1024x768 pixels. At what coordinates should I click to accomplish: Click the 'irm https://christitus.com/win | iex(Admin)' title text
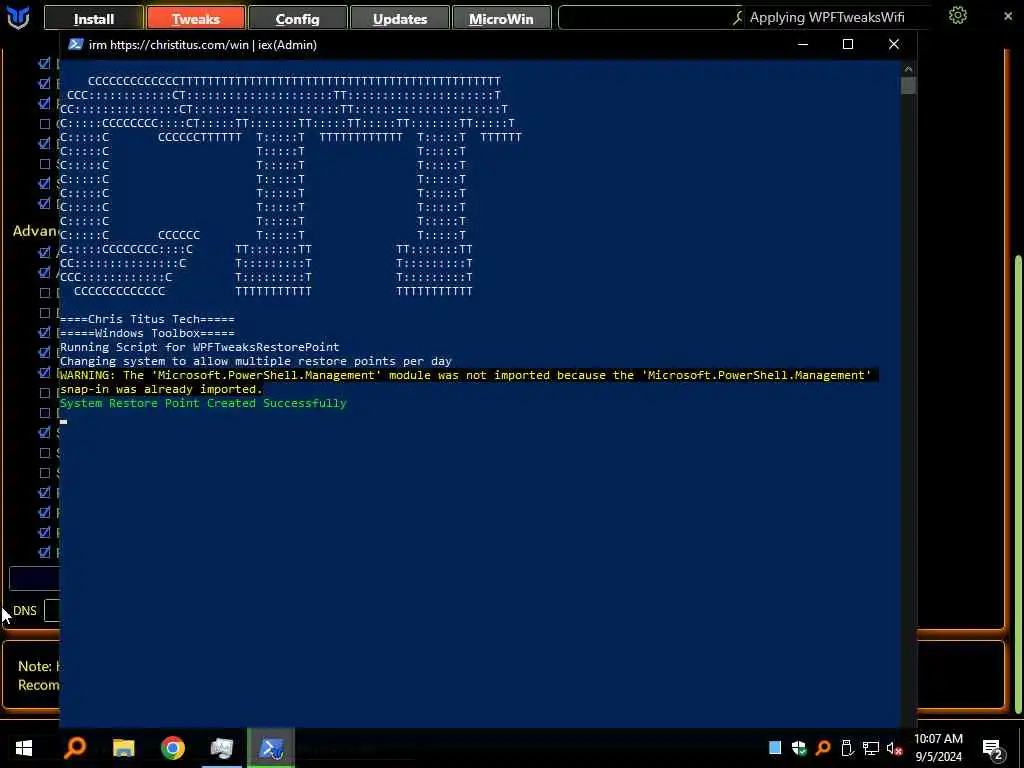(202, 44)
